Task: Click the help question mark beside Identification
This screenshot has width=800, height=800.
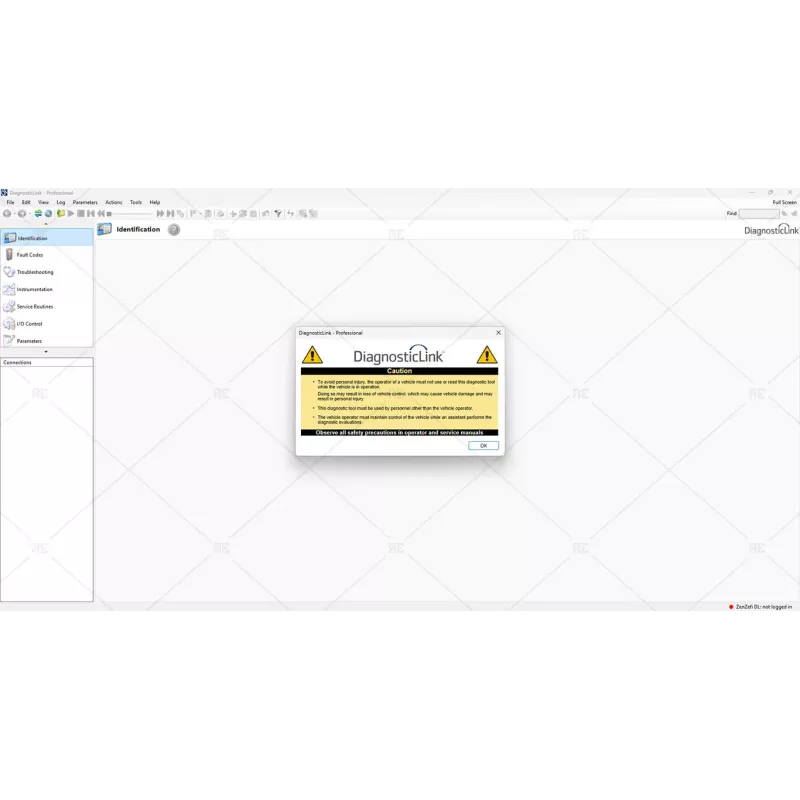Action: (x=172, y=230)
